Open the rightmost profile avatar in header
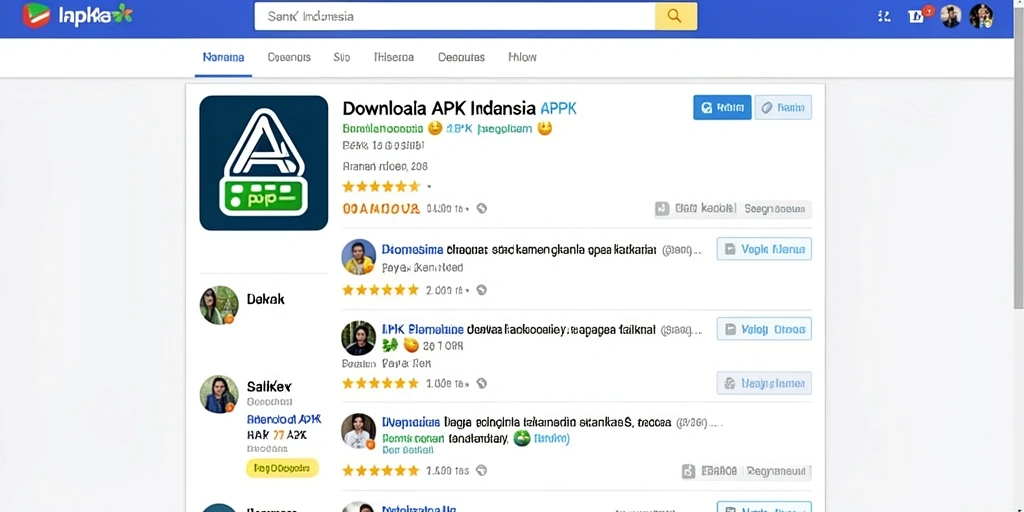 981,16
